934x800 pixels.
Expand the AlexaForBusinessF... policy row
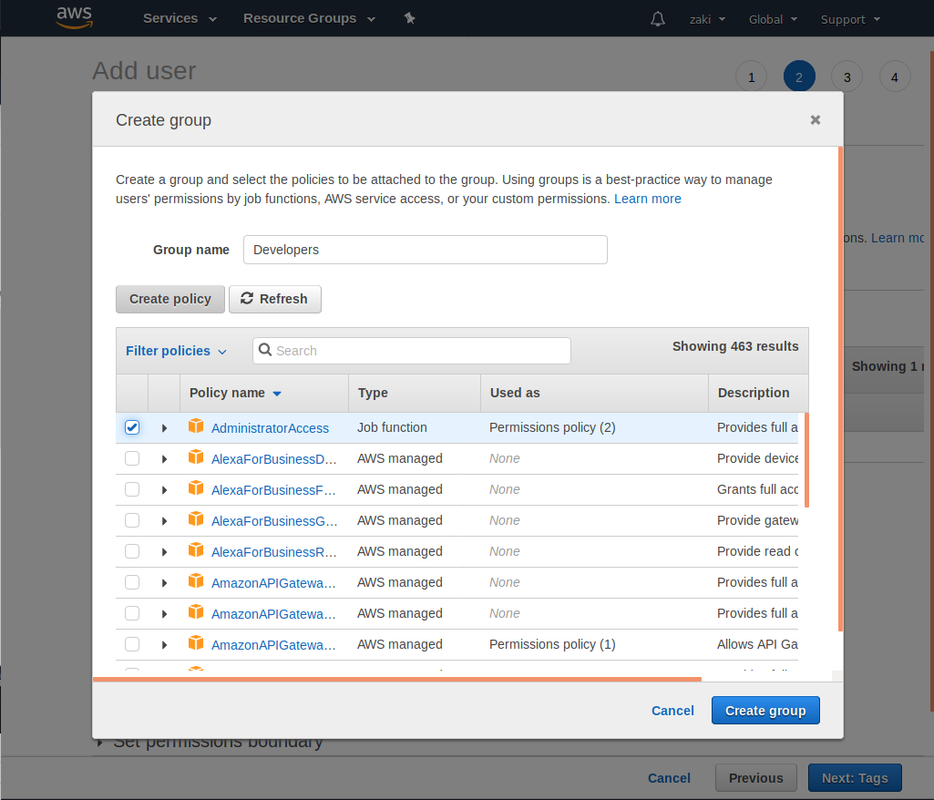(x=164, y=490)
